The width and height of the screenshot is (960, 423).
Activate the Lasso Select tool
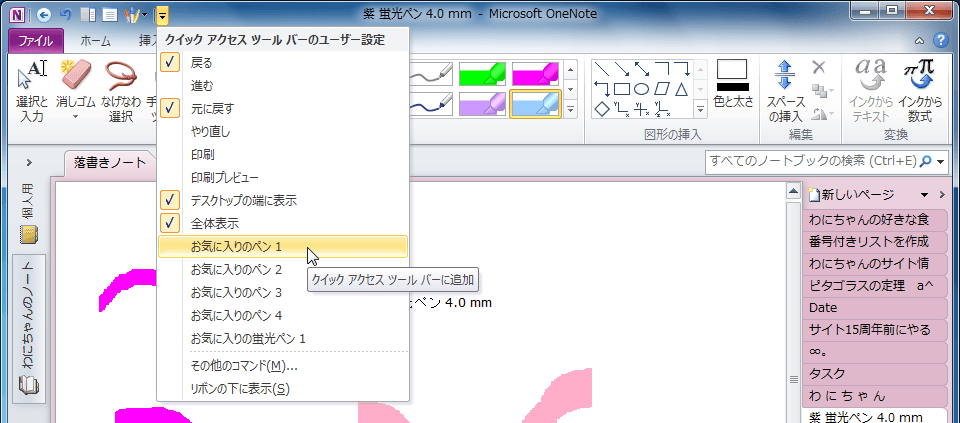pos(121,92)
